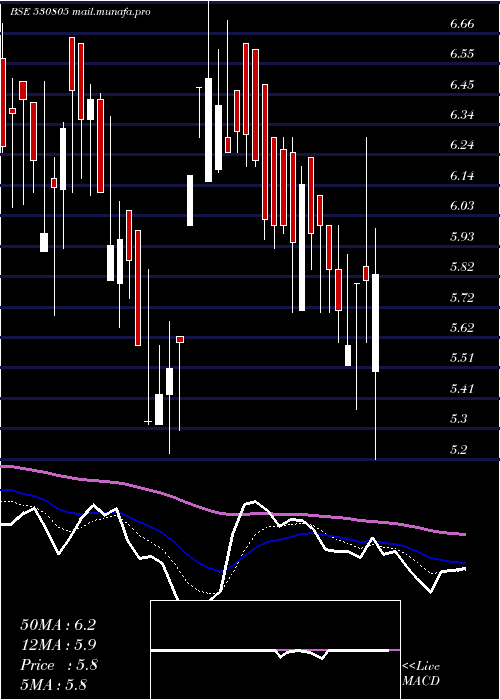Click the 6.14 price axis label

pyautogui.click(x=462, y=175)
